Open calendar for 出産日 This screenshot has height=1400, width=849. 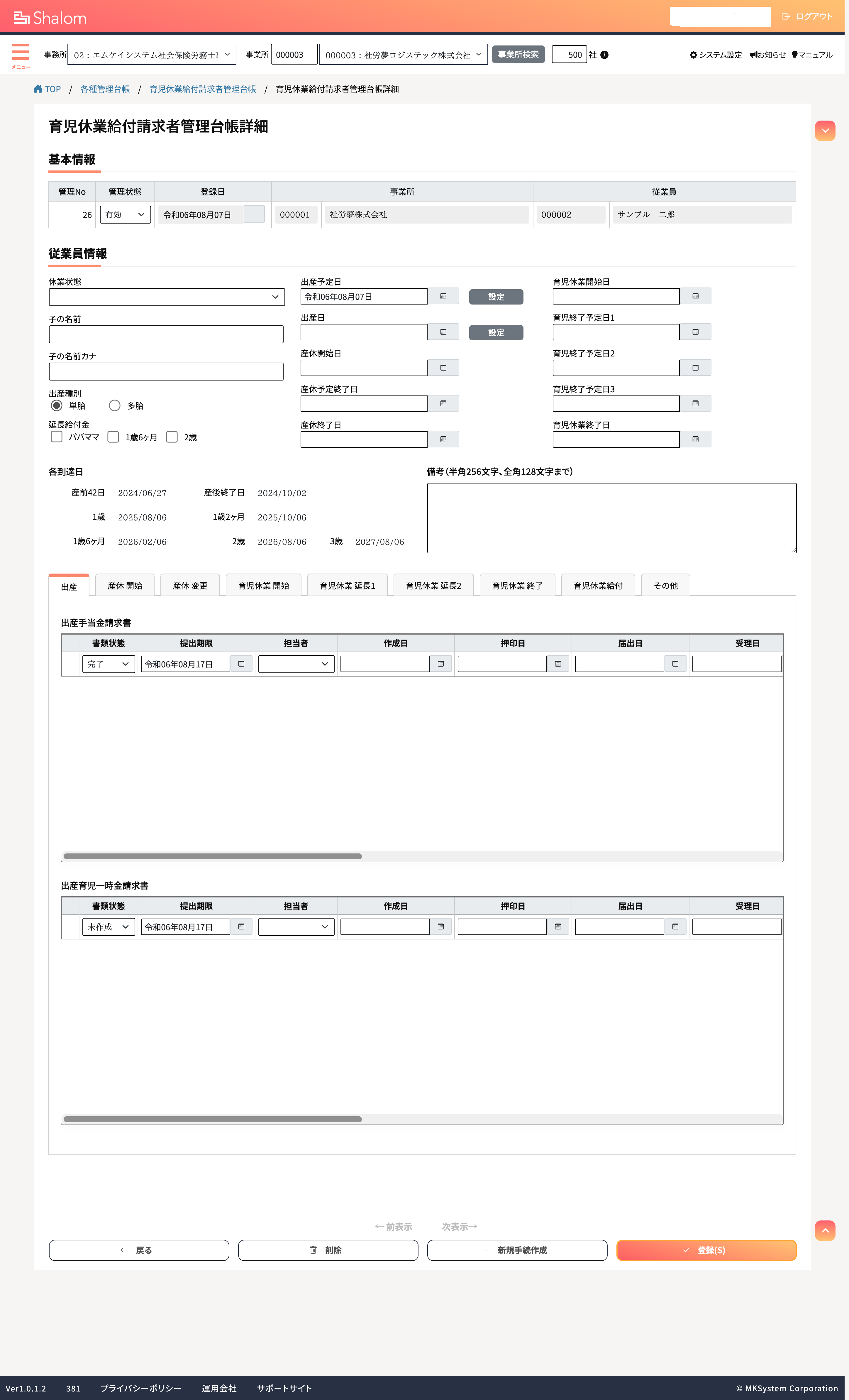click(x=443, y=332)
